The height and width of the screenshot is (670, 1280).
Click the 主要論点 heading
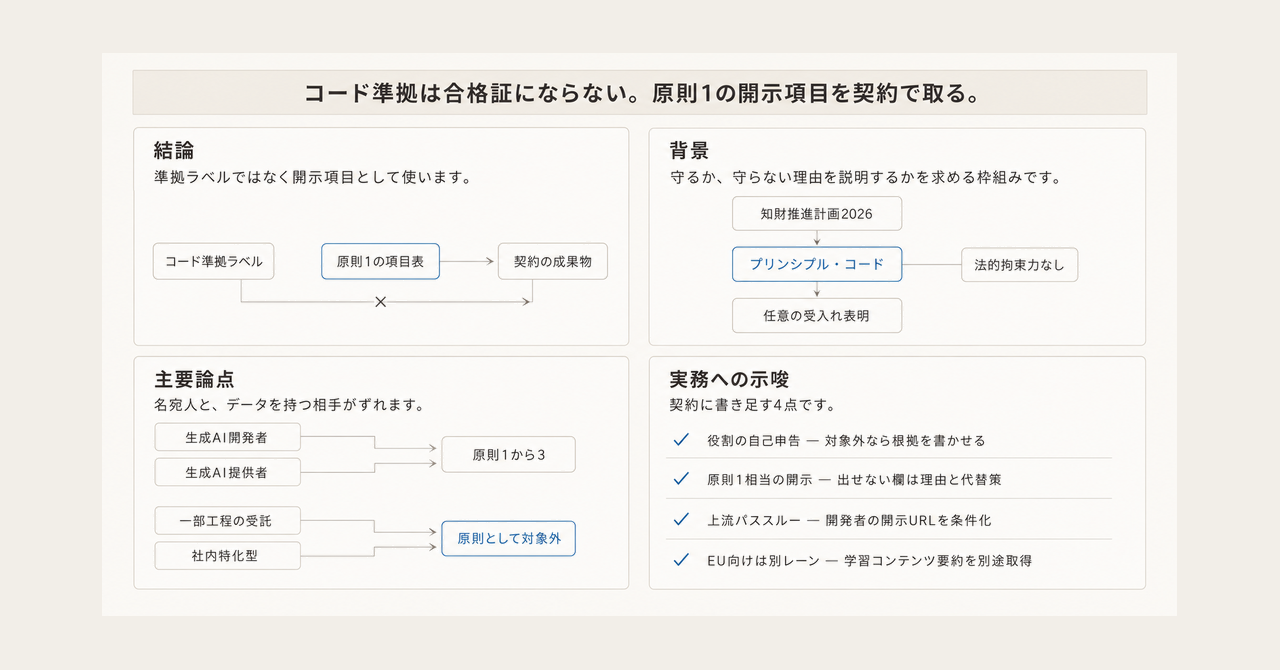click(195, 380)
